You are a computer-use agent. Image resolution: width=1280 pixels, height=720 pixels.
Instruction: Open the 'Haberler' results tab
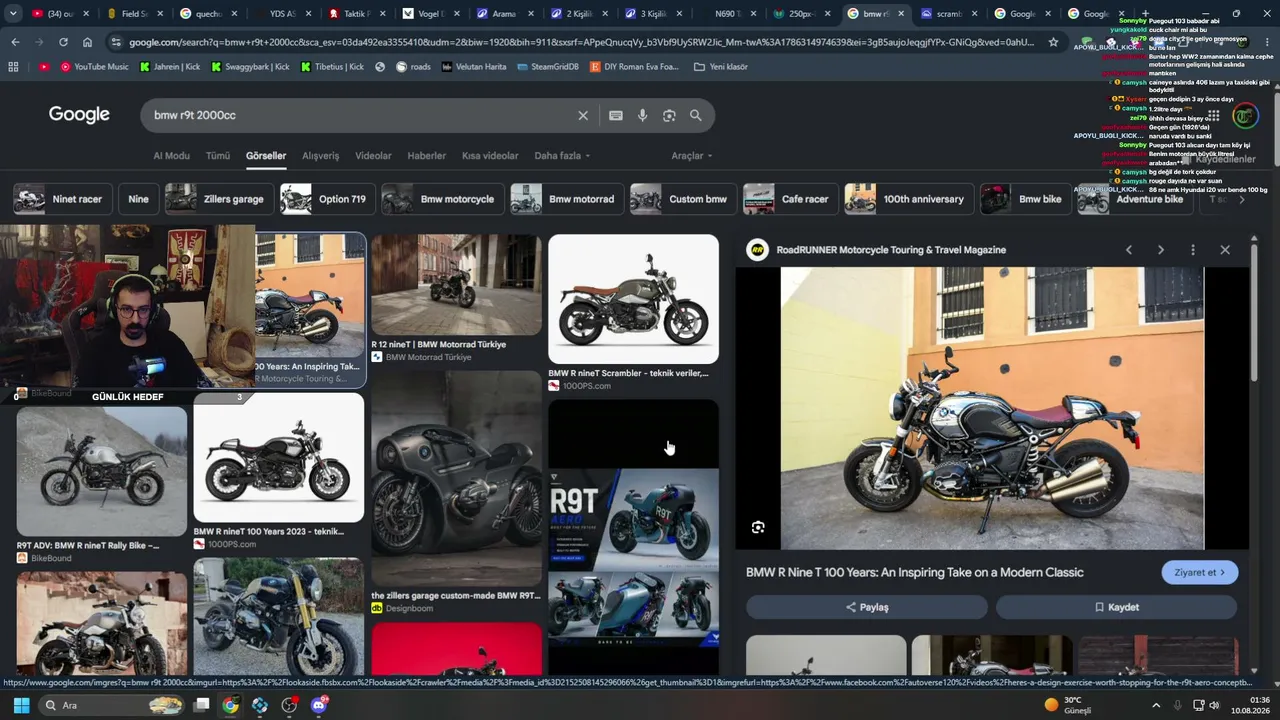coord(427,156)
